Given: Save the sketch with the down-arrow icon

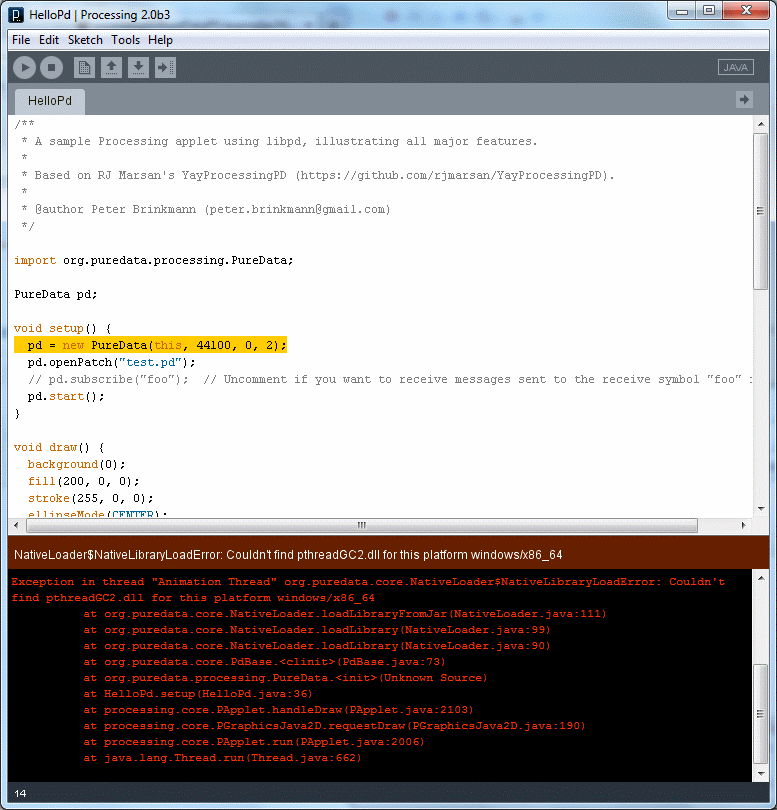Looking at the screenshot, I should pos(138,68).
